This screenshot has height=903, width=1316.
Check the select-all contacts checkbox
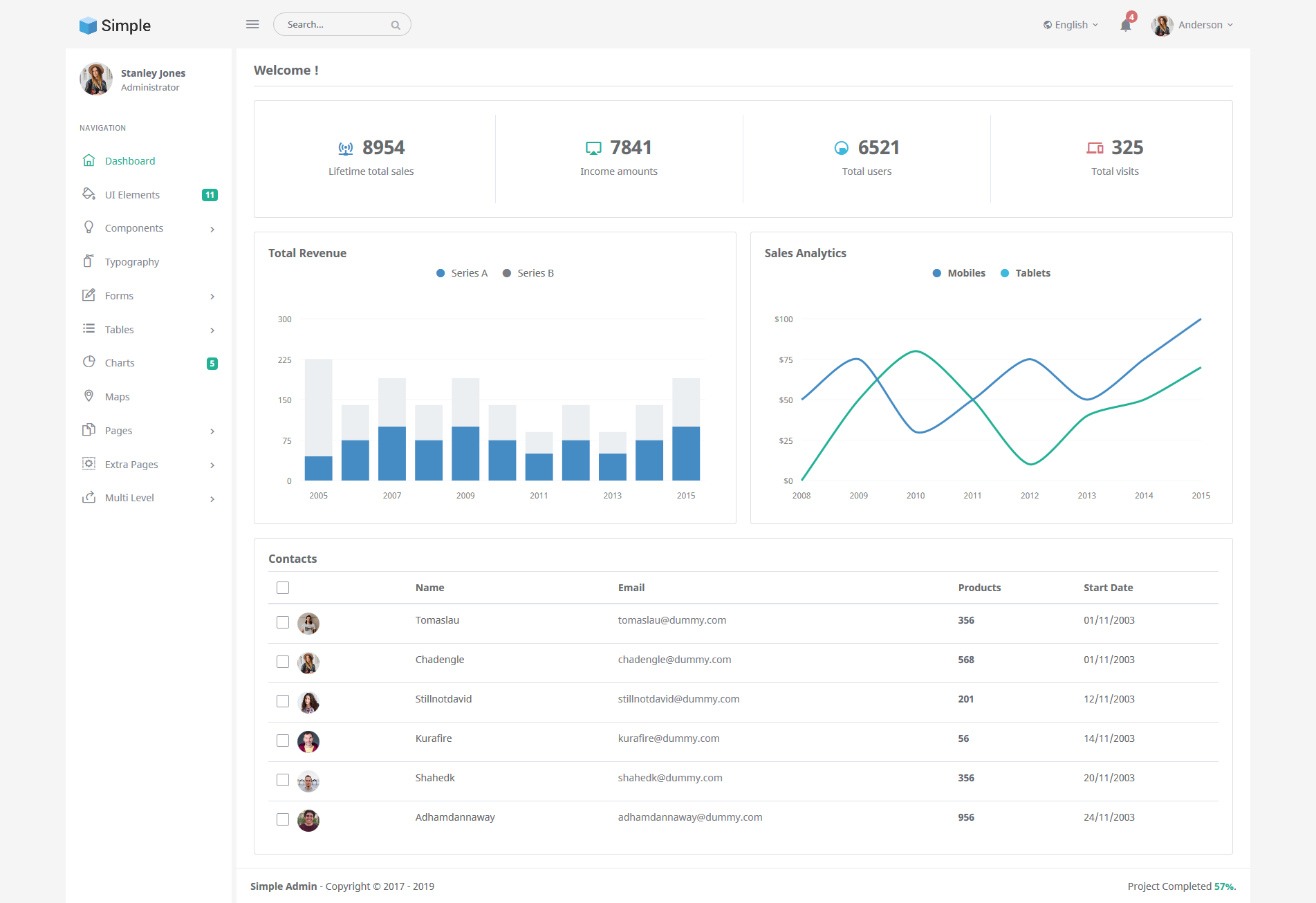(x=283, y=588)
